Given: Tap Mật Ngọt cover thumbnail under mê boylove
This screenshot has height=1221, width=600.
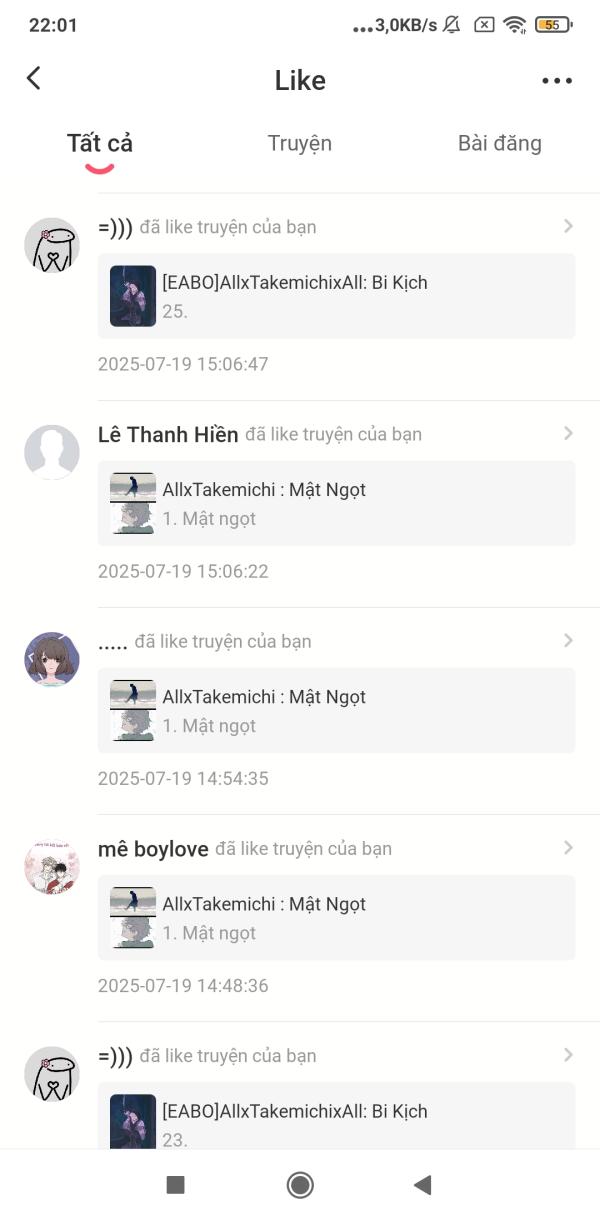Looking at the screenshot, I should [x=133, y=917].
